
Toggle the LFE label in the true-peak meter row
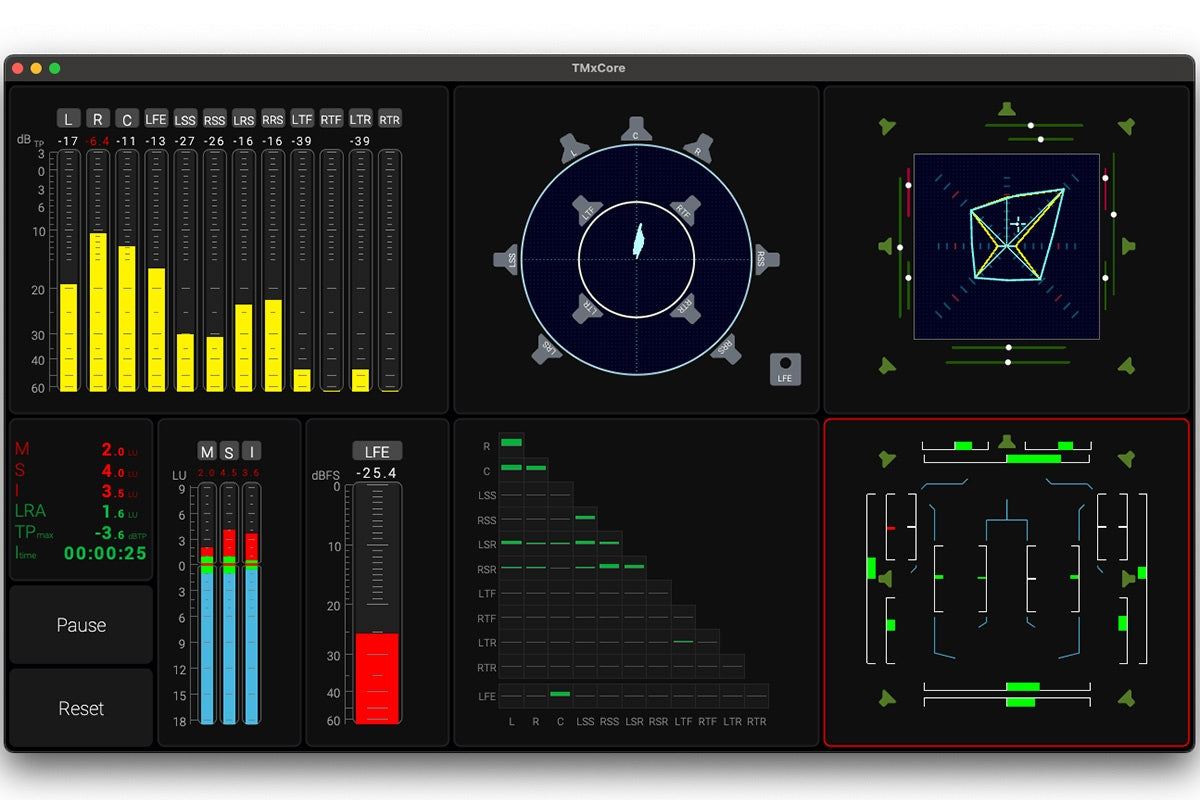[x=156, y=120]
